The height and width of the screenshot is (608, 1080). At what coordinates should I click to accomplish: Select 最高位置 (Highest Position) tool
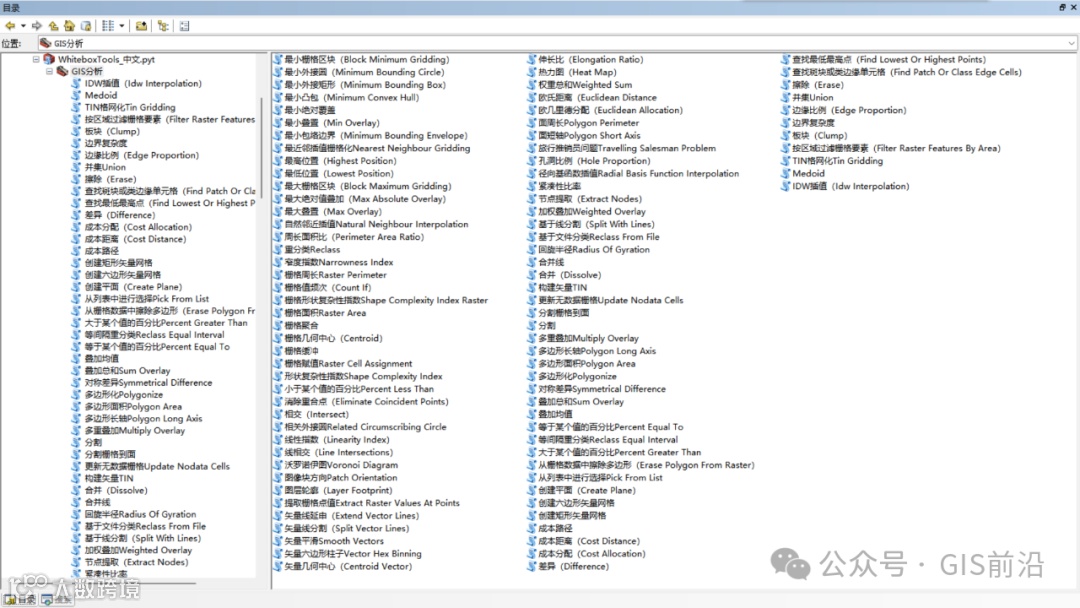click(340, 160)
